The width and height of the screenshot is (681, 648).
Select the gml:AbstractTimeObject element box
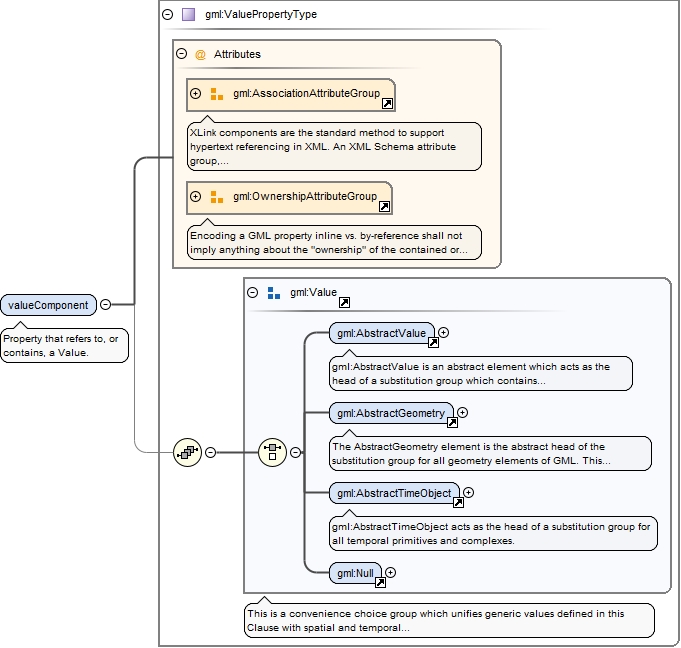pyautogui.click(x=394, y=492)
